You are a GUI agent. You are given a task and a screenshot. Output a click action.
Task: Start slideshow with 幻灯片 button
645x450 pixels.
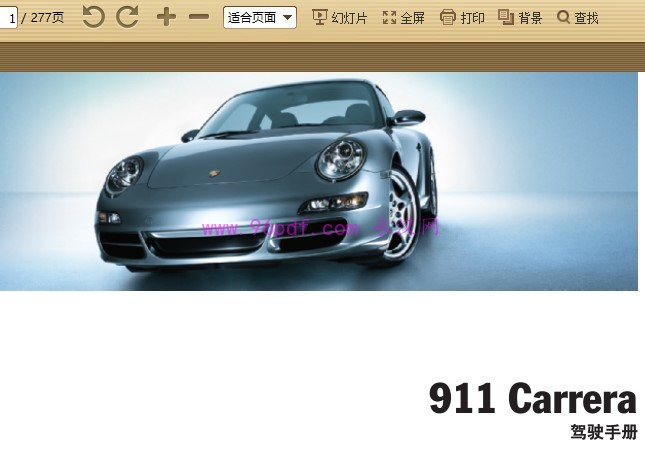(339, 17)
